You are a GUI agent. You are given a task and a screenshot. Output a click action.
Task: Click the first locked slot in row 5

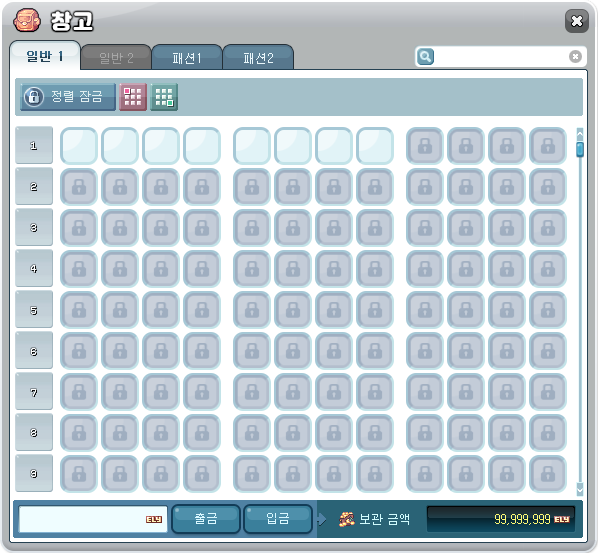[79, 310]
